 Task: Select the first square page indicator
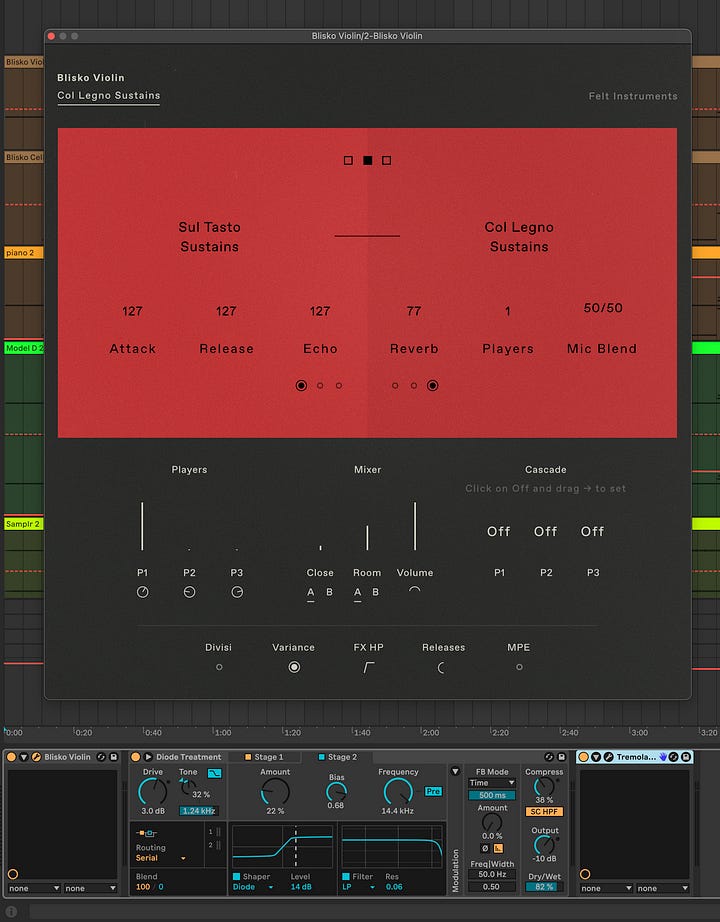coord(348,160)
